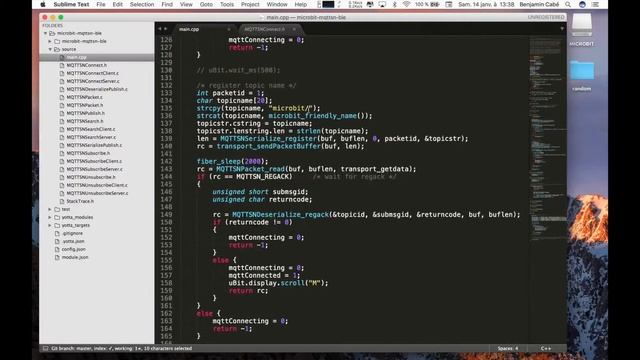Open the Apple menu
This screenshot has width=640, height=360.
point(43,4)
